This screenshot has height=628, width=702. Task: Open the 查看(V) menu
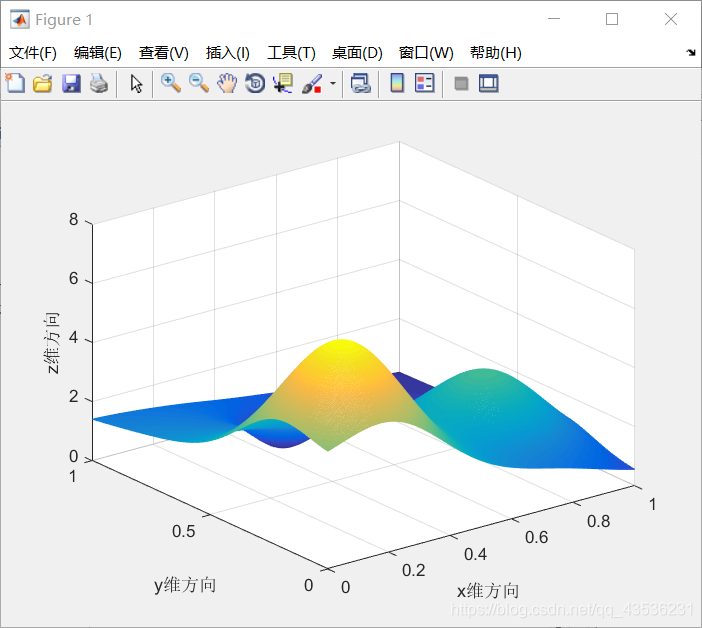tap(163, 53)
